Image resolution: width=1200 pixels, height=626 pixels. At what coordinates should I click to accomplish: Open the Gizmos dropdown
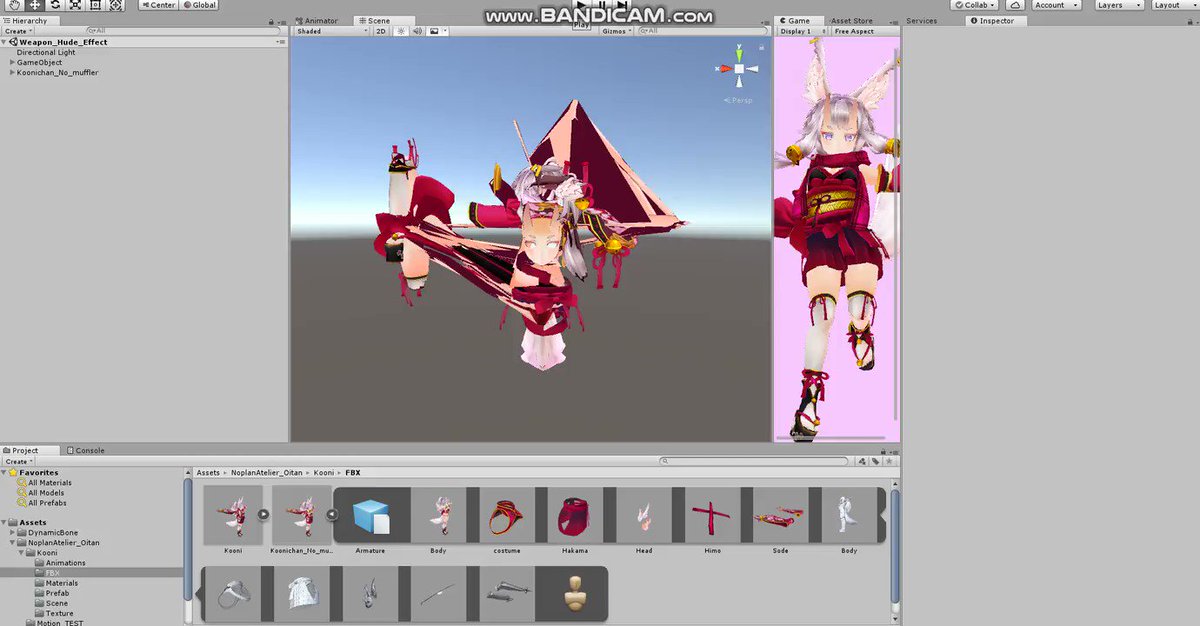click(617, 31)
